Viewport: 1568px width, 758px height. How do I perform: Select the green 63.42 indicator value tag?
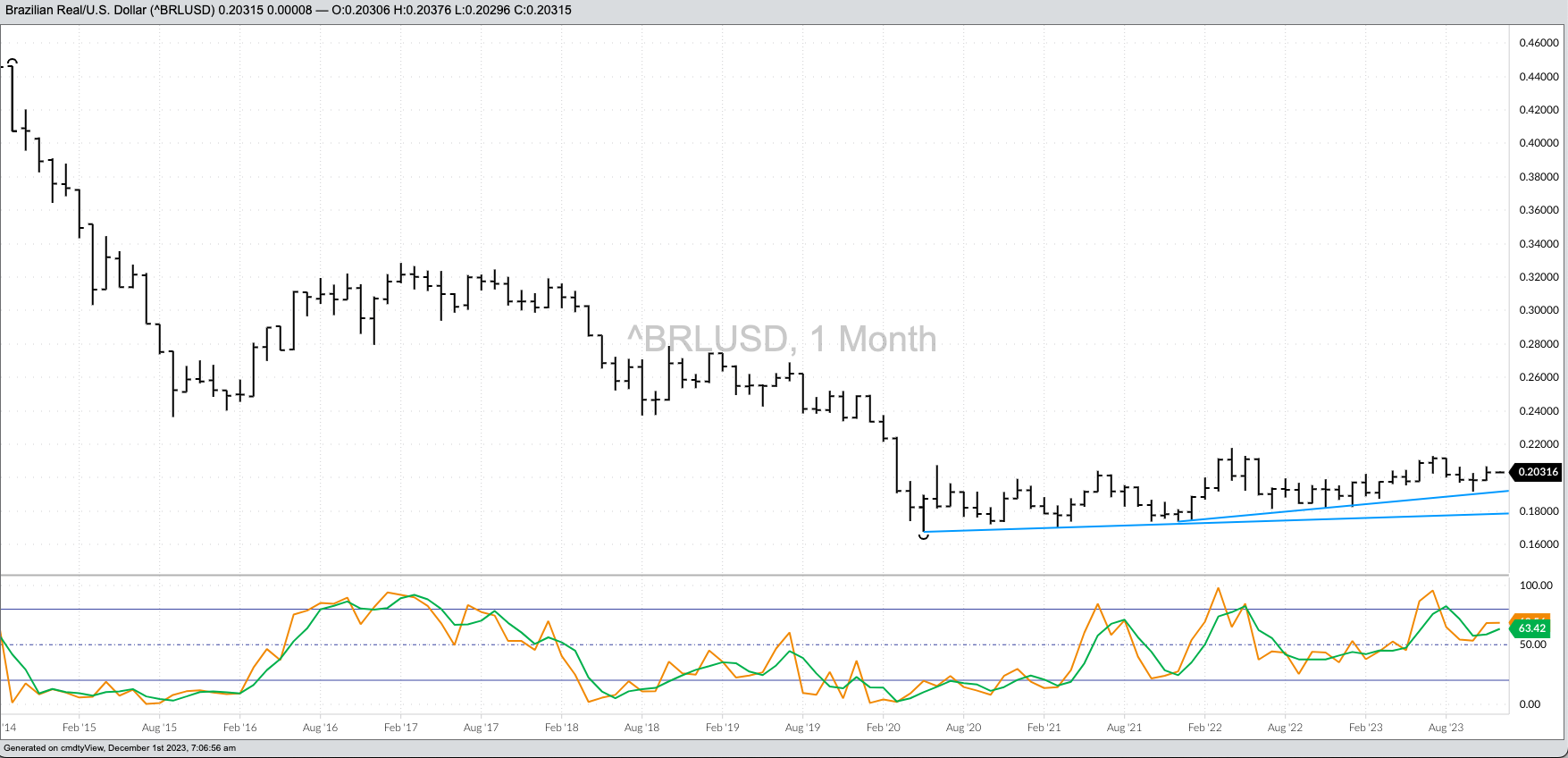click(1531, 628)
